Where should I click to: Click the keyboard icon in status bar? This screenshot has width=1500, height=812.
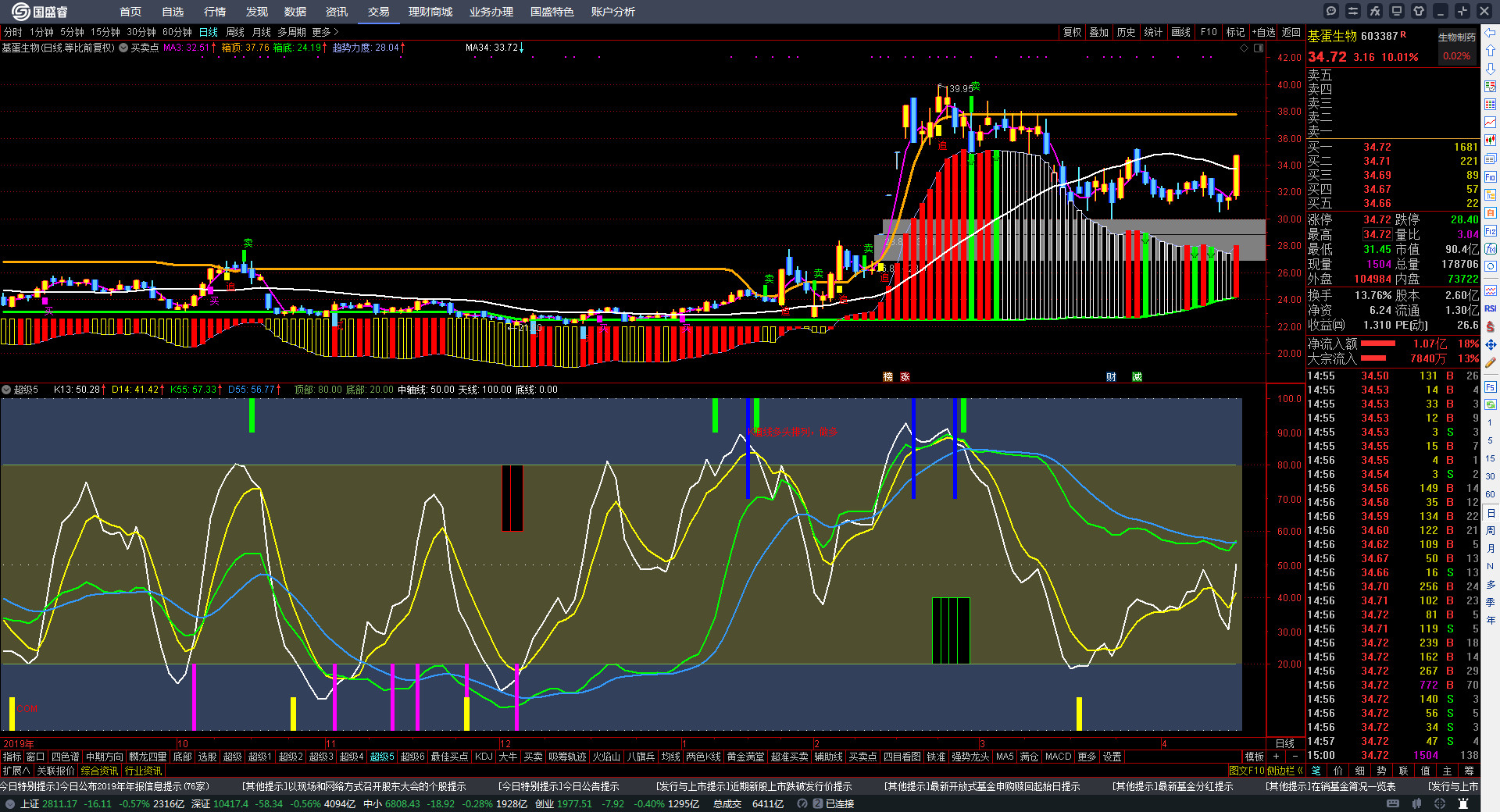click(x=1393, y=803)
